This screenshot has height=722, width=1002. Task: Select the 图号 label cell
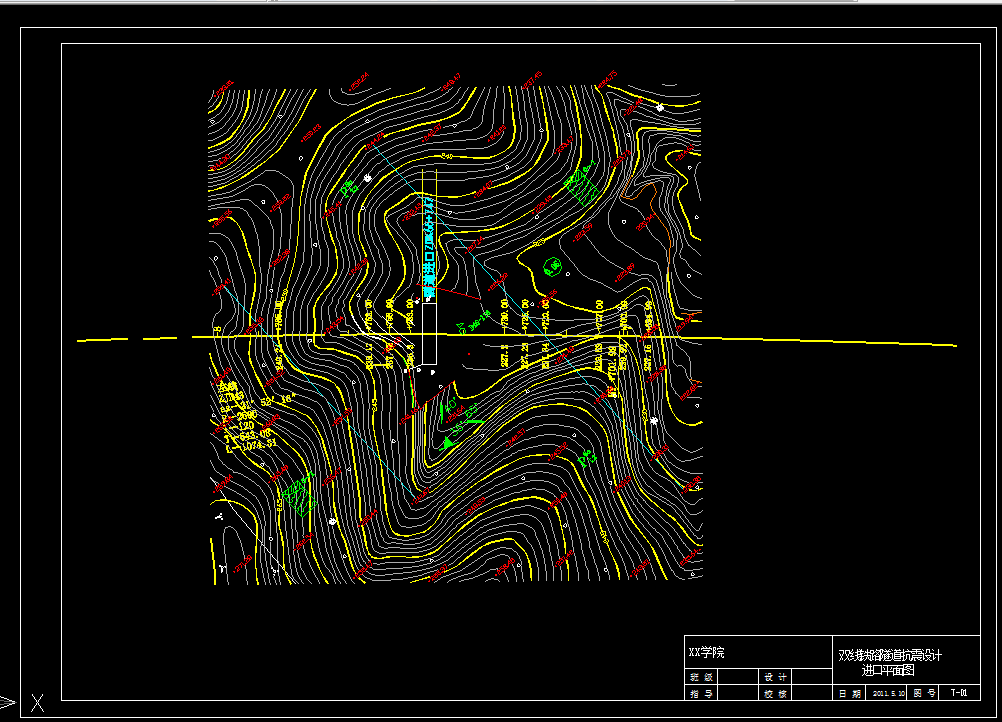[924, 693]
